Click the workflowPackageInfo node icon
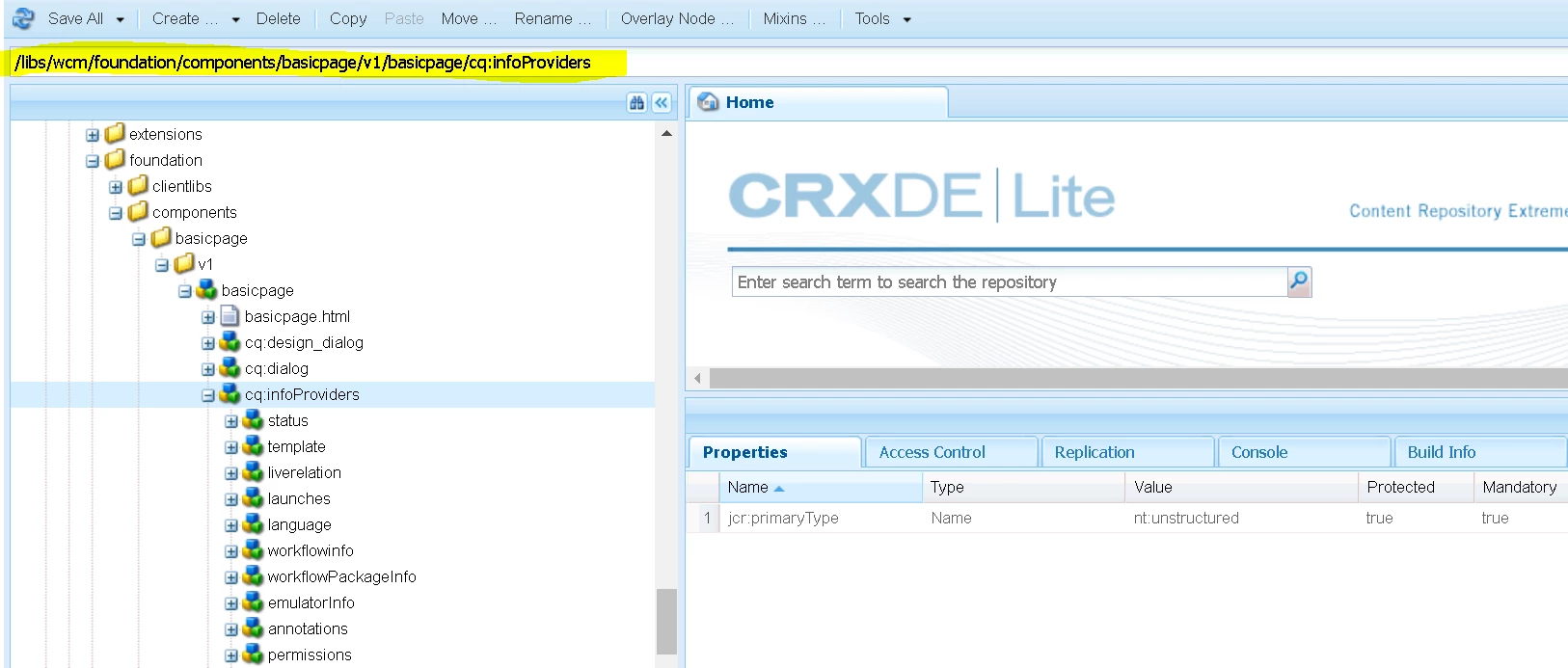1568x668 pixels. [253, 575]
